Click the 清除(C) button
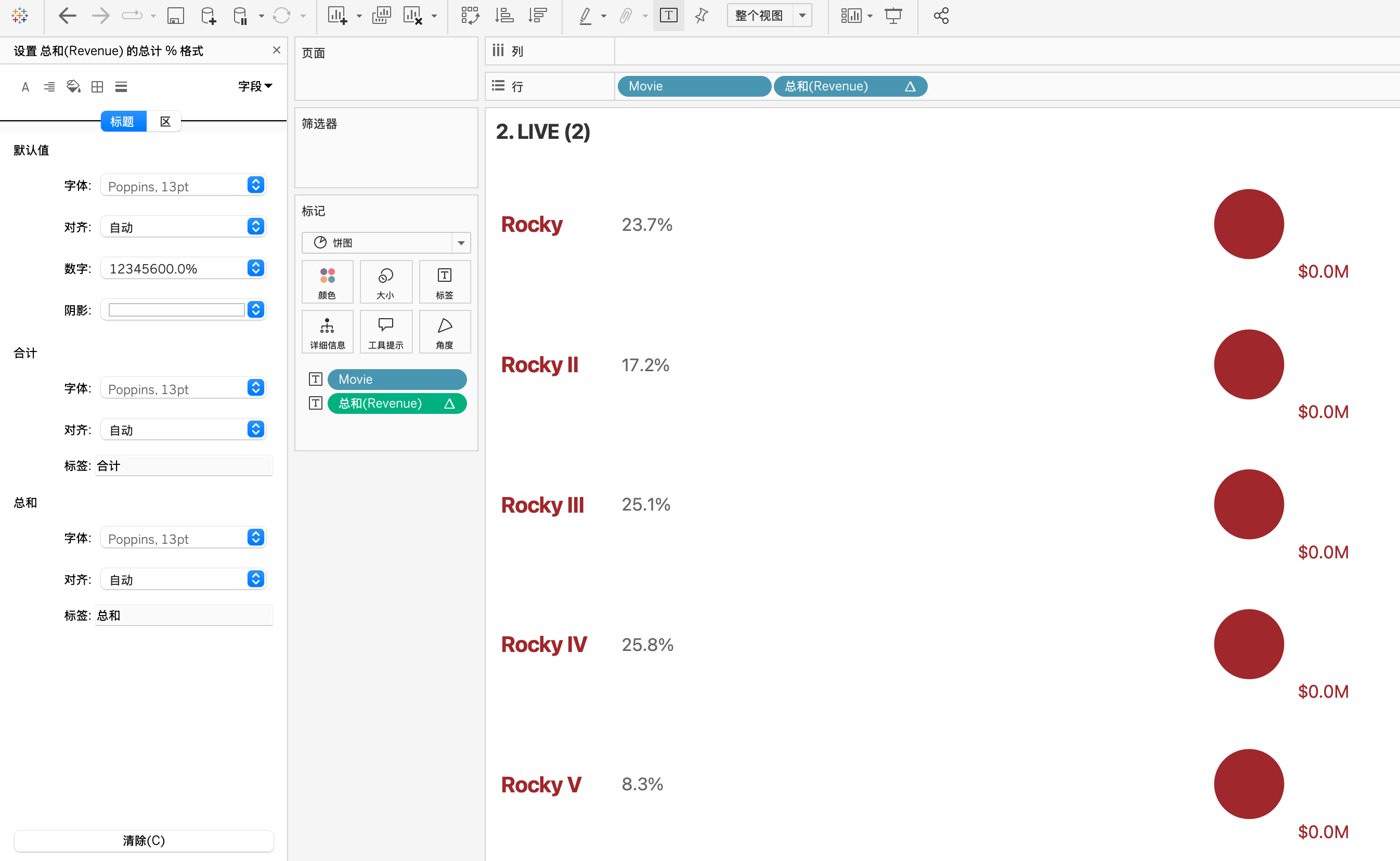This screenshot has height=861, width=1400. [144, 841]
